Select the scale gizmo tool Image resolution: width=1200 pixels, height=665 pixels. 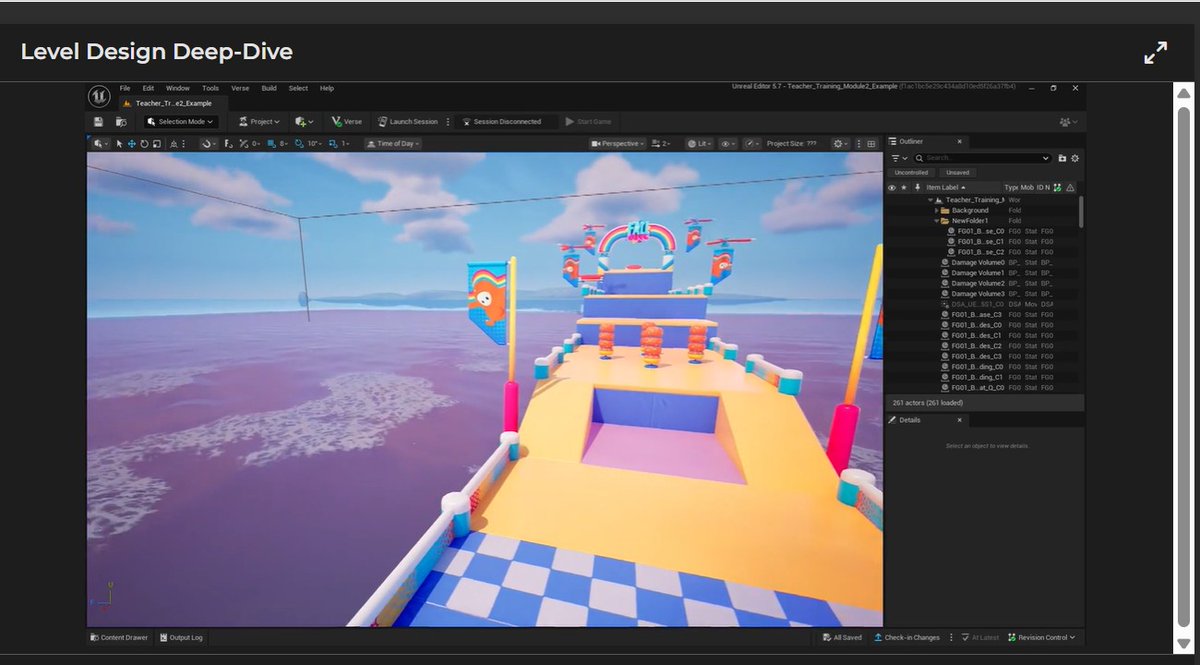(x=157, y=143)
